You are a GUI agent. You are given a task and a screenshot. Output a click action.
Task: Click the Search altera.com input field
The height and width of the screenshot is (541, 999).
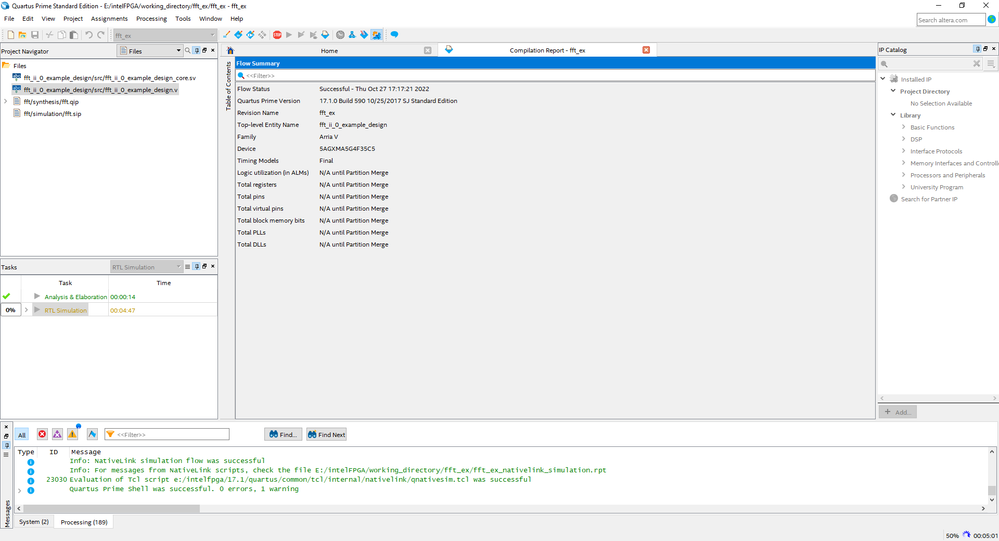pos(951,20)
